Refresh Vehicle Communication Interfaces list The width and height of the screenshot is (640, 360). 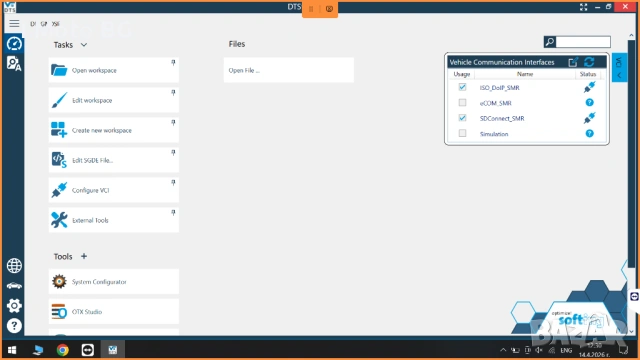[x=589, y=62]
